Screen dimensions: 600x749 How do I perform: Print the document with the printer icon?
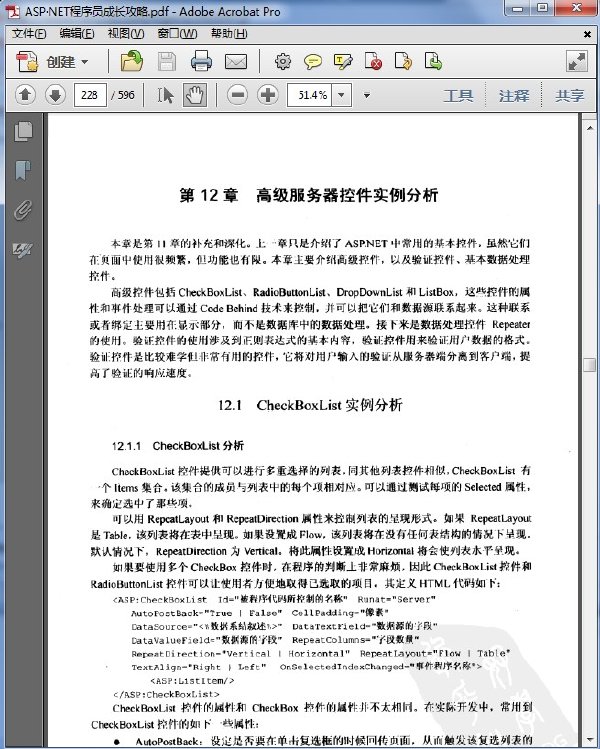coord(201,62)
